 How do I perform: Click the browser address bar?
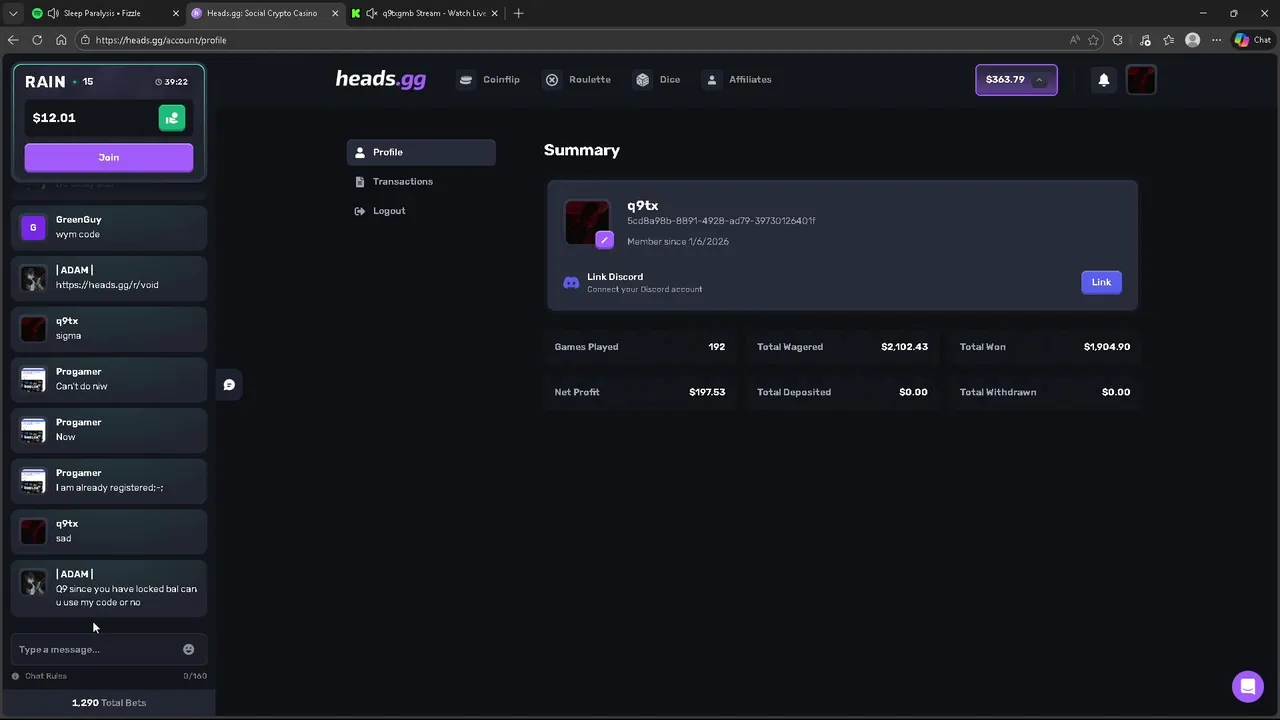[570, 40]
